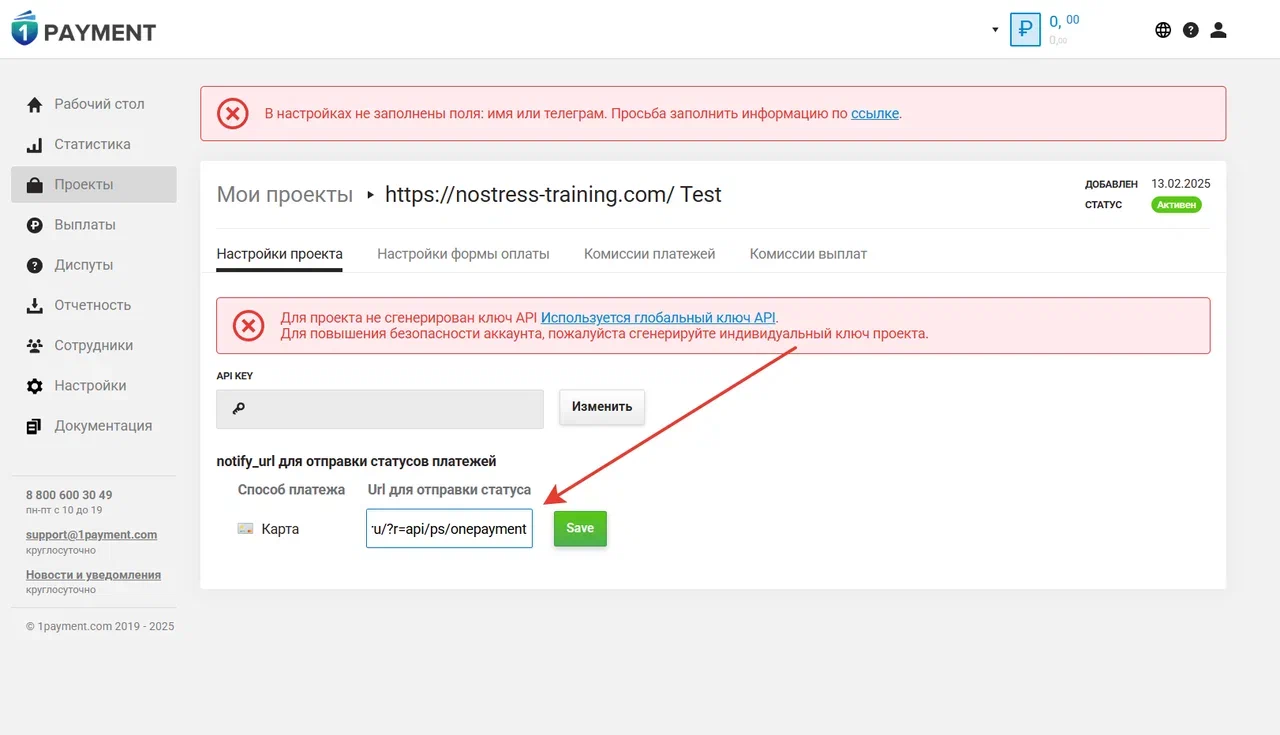
Task: Open the user profile icon
Action: [1218, 30]
